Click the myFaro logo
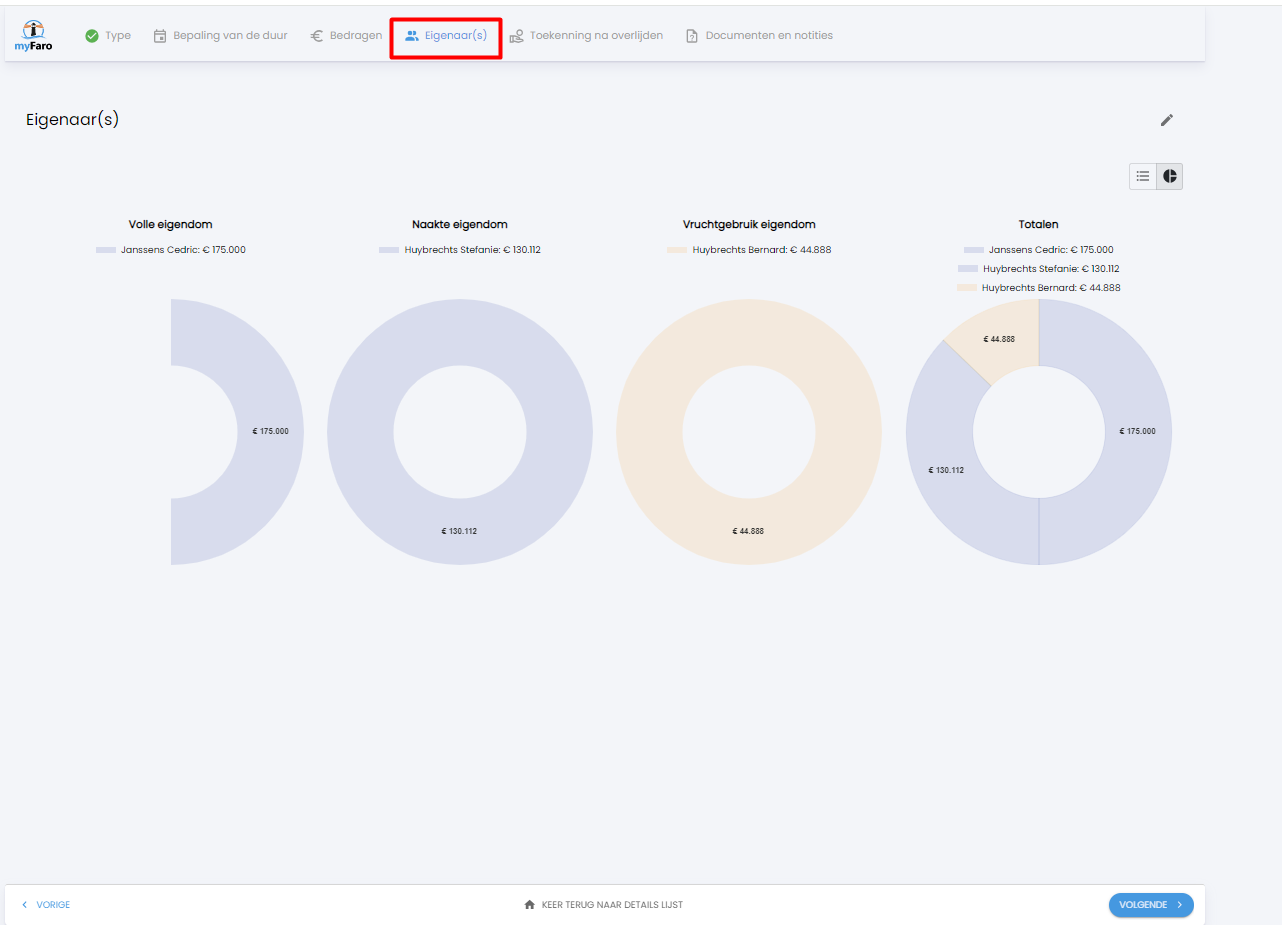Viewport: 1282px width, 925px height. (33, 35)
